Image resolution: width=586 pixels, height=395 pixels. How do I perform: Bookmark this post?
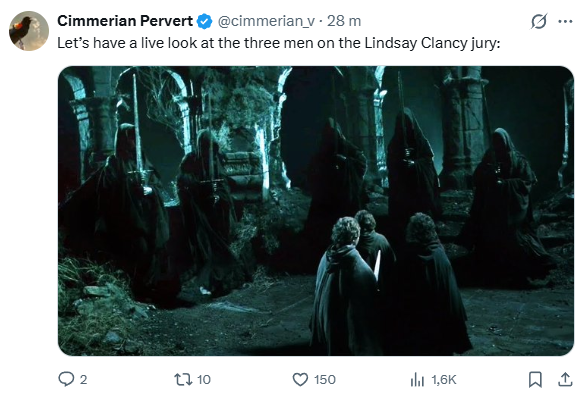point(535,379)
